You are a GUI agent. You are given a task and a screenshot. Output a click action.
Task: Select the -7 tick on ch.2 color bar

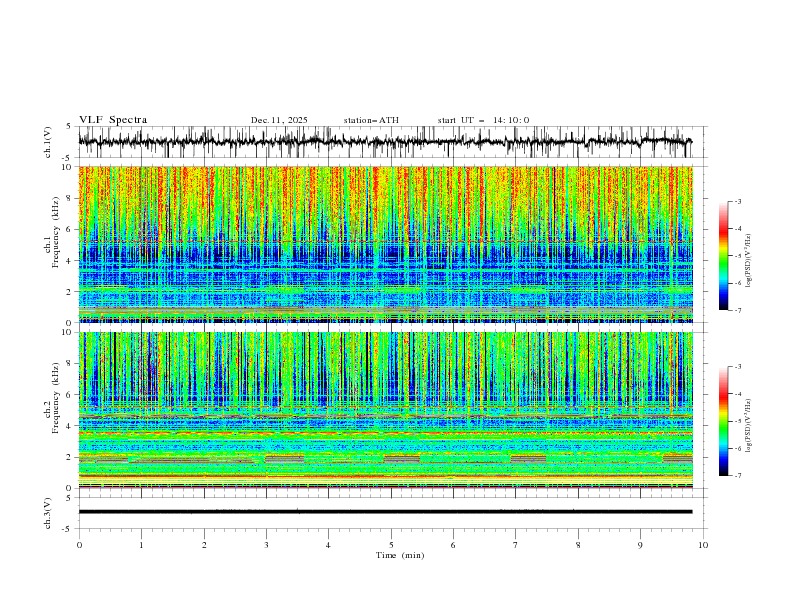tap(737, 476)
